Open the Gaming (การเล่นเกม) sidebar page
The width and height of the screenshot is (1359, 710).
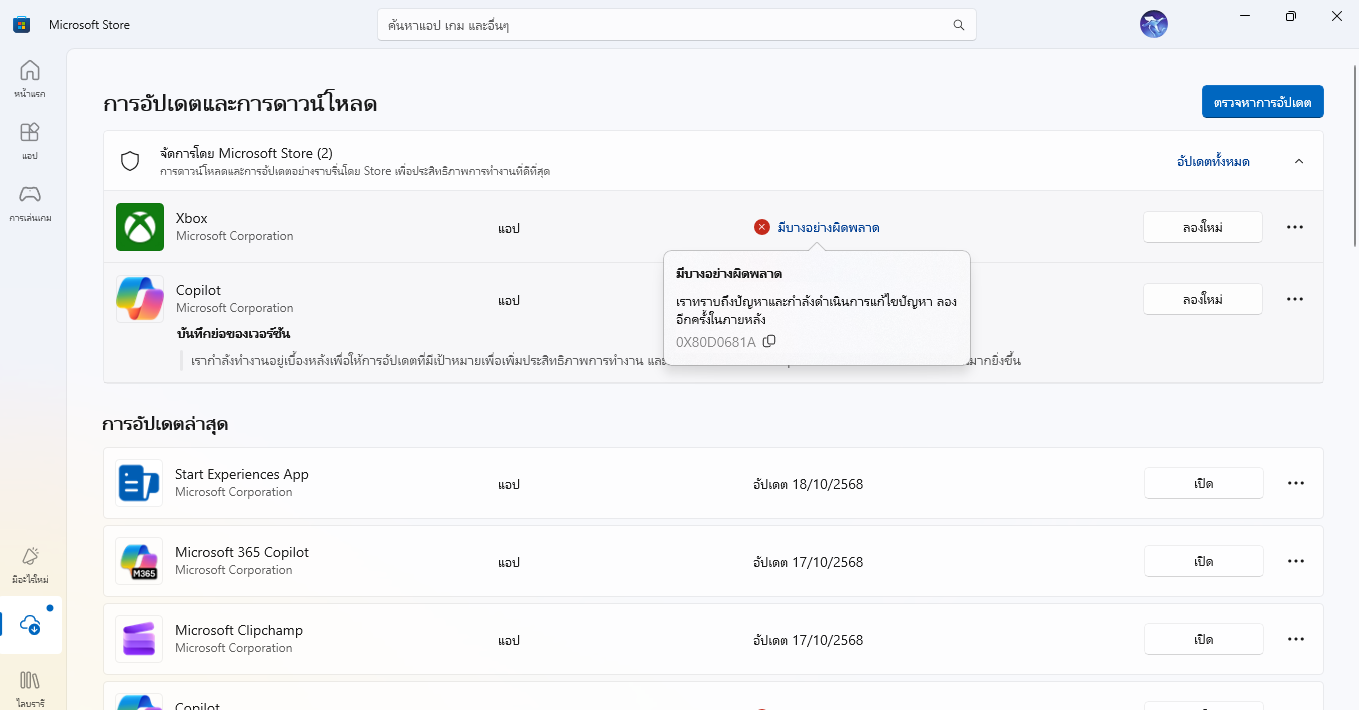30,203
